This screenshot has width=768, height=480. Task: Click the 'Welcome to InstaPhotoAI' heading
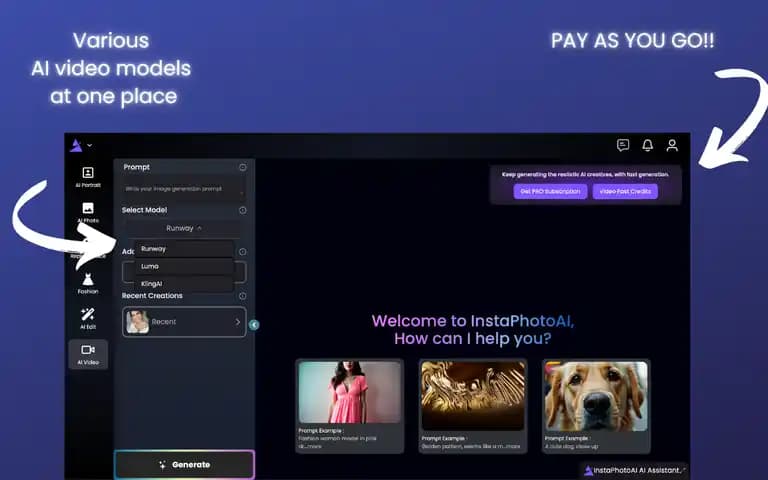[473, 321]
